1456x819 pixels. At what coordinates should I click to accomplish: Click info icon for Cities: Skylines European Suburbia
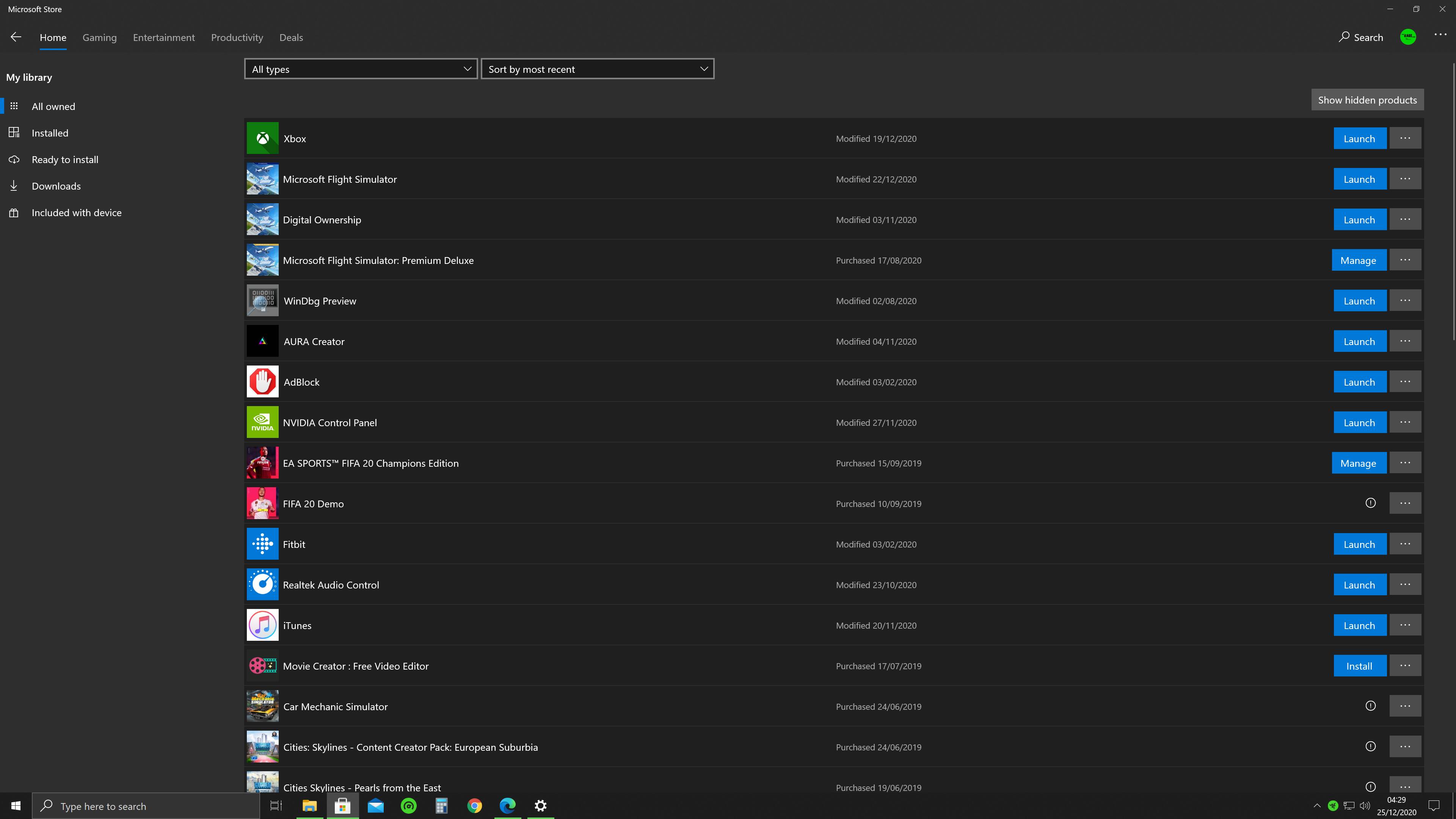point(1371,747)
